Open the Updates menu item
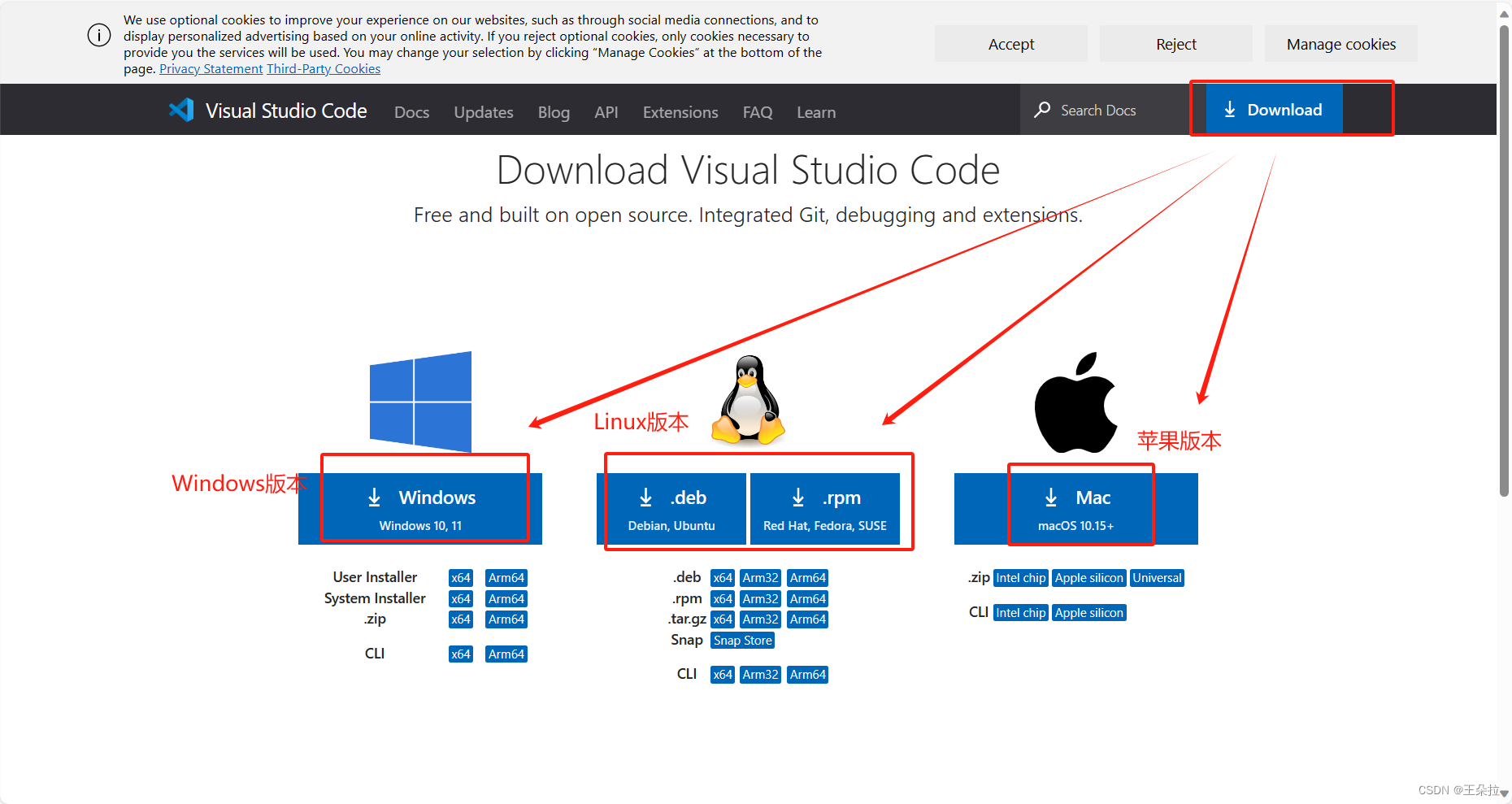The height and width of the screenshot is (804, 1512). [x=484, y=112]
